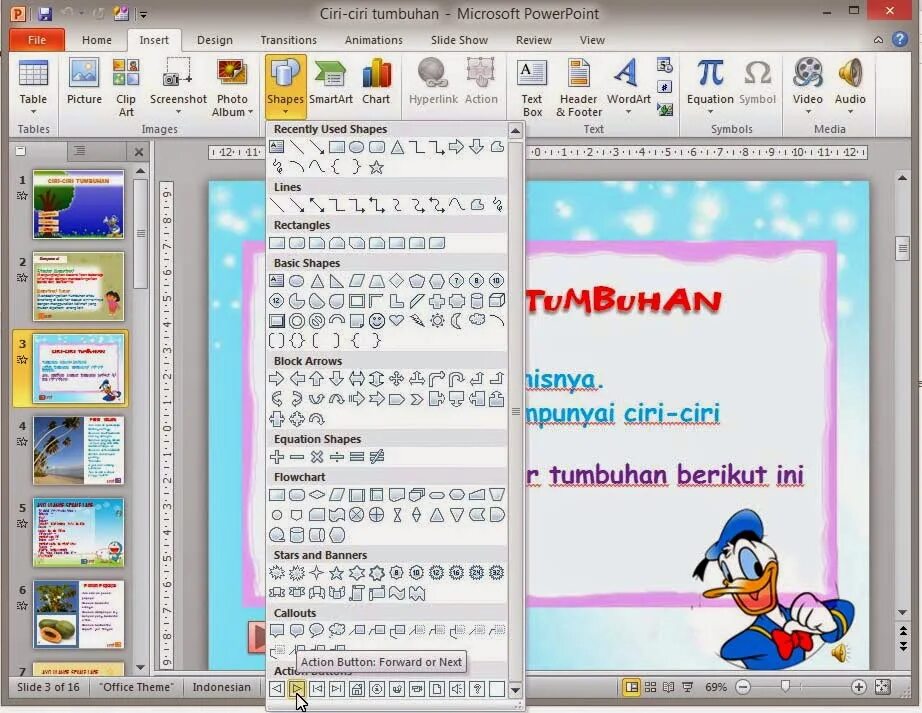Choose the Cloud Callout shape
Screen dimensions: 922x713
(337, 630)
